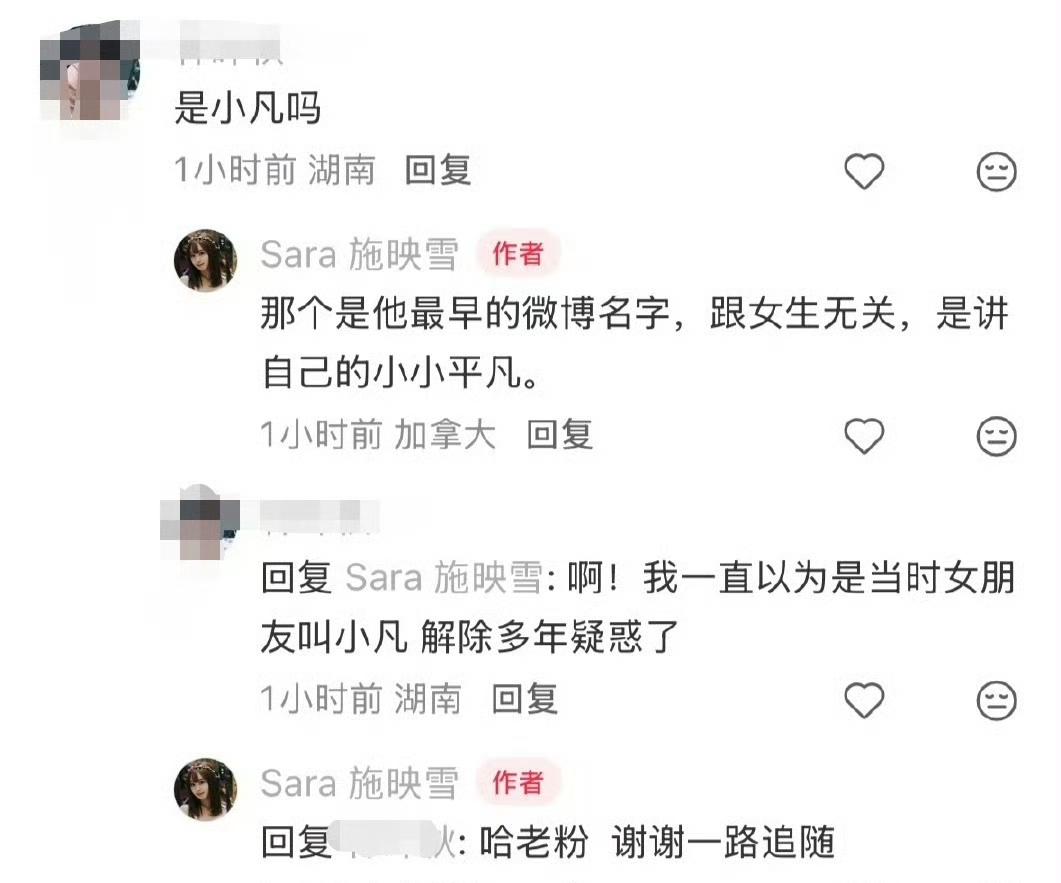Tap the 作者 badge on the "哈老粉" reply
The width and height of the screenshot is (1061, 883).
pyautogui.click(x=518, y=782)
